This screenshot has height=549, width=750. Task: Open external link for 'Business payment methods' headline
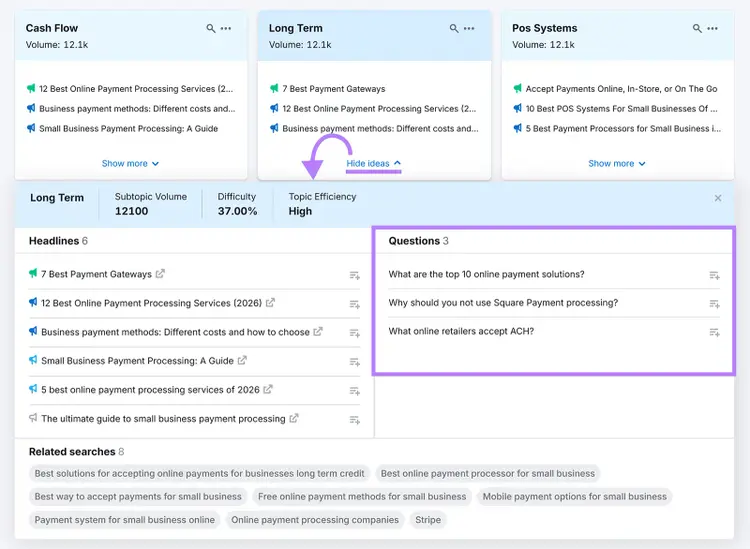coord(318,331)
